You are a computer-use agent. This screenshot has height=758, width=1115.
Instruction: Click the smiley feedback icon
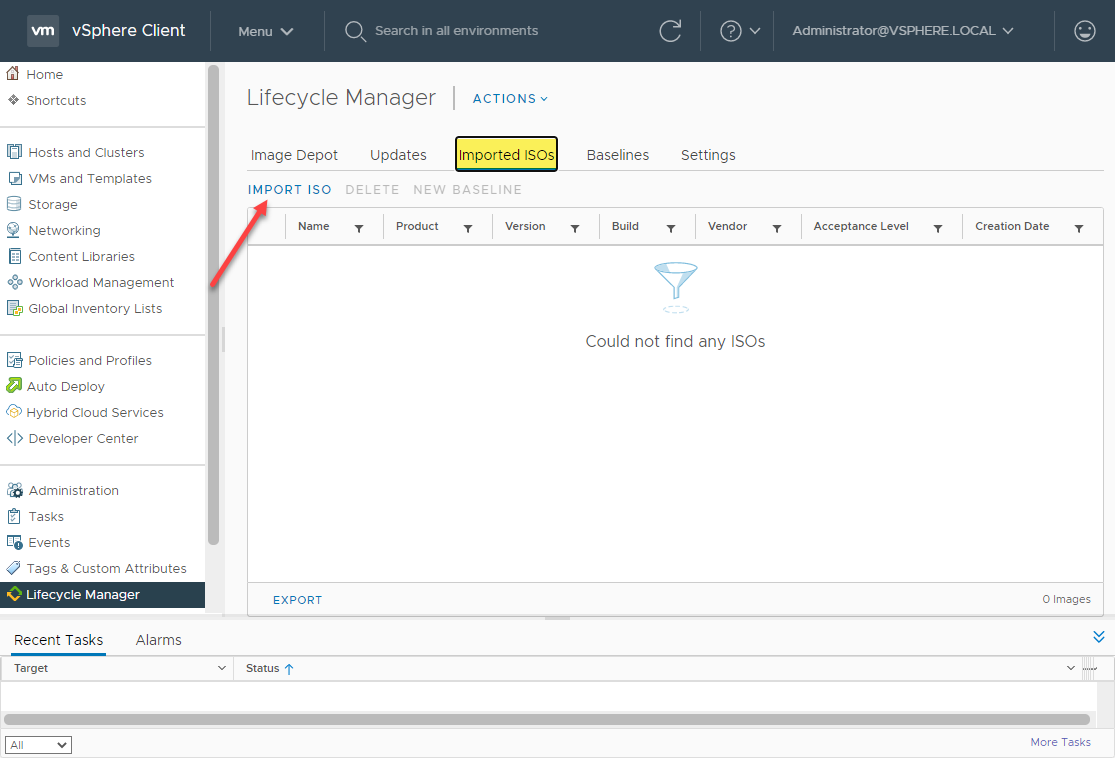pos(1084,31)
